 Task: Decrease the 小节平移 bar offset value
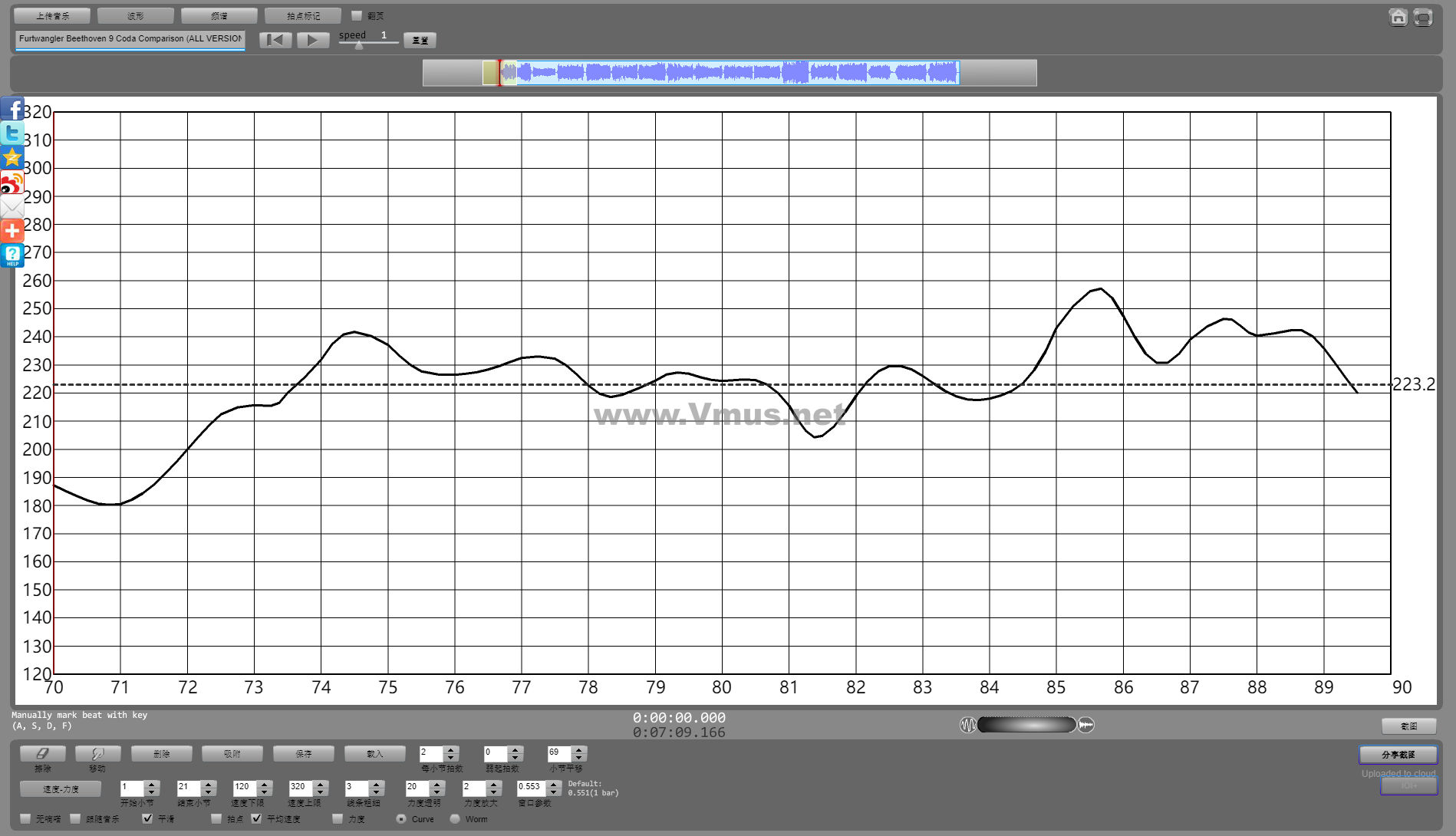click(x=579, y=758)
